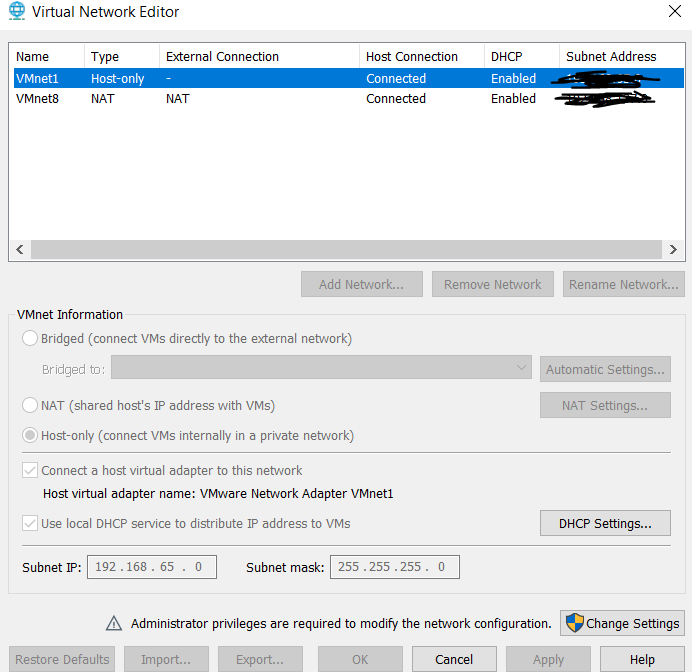Click Add Network button
The width and height of the screenshot is (692, 672).
(362, 284)
